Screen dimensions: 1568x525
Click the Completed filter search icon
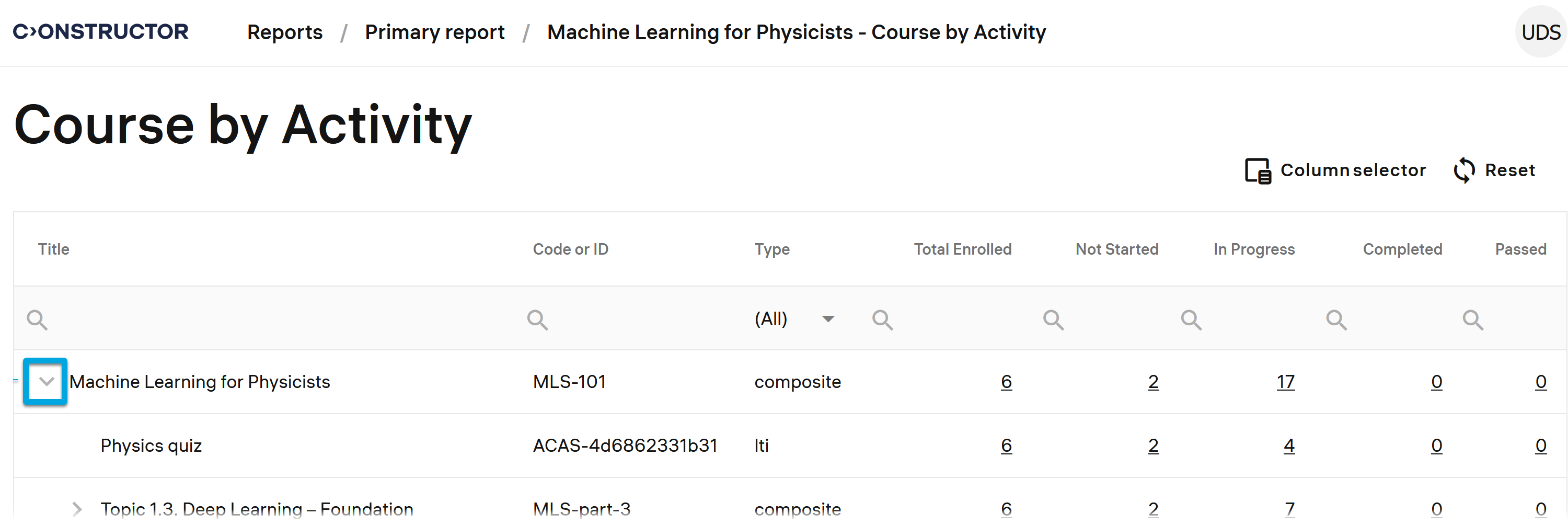pos(1336,319)
